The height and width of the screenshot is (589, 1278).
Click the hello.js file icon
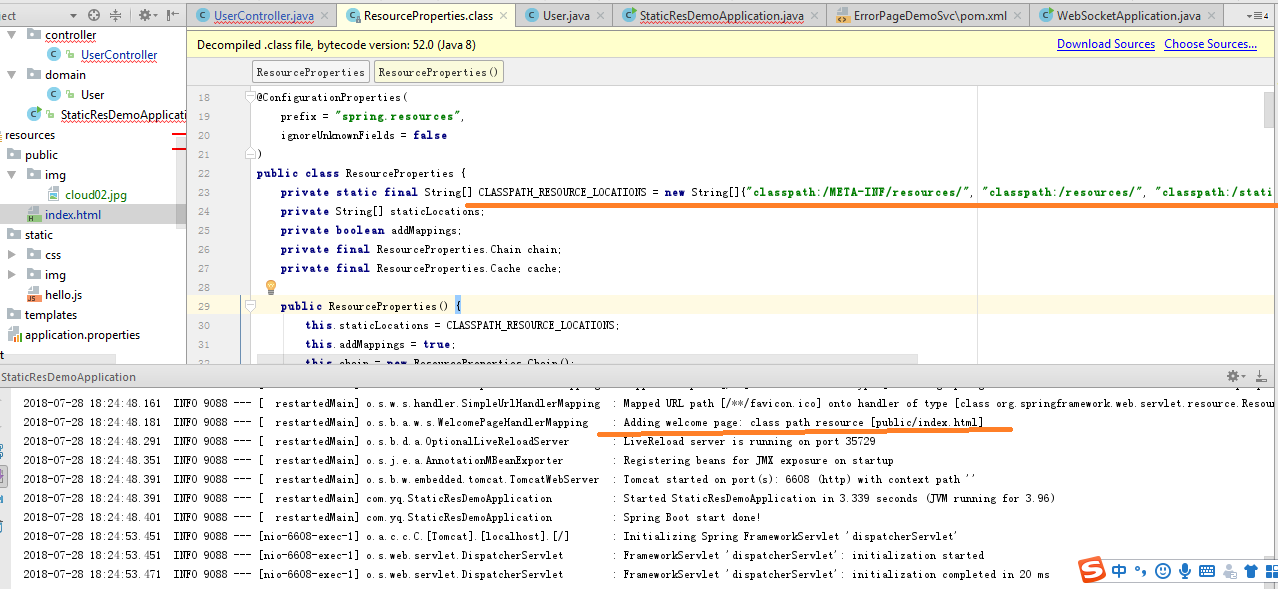click(33, 295)
